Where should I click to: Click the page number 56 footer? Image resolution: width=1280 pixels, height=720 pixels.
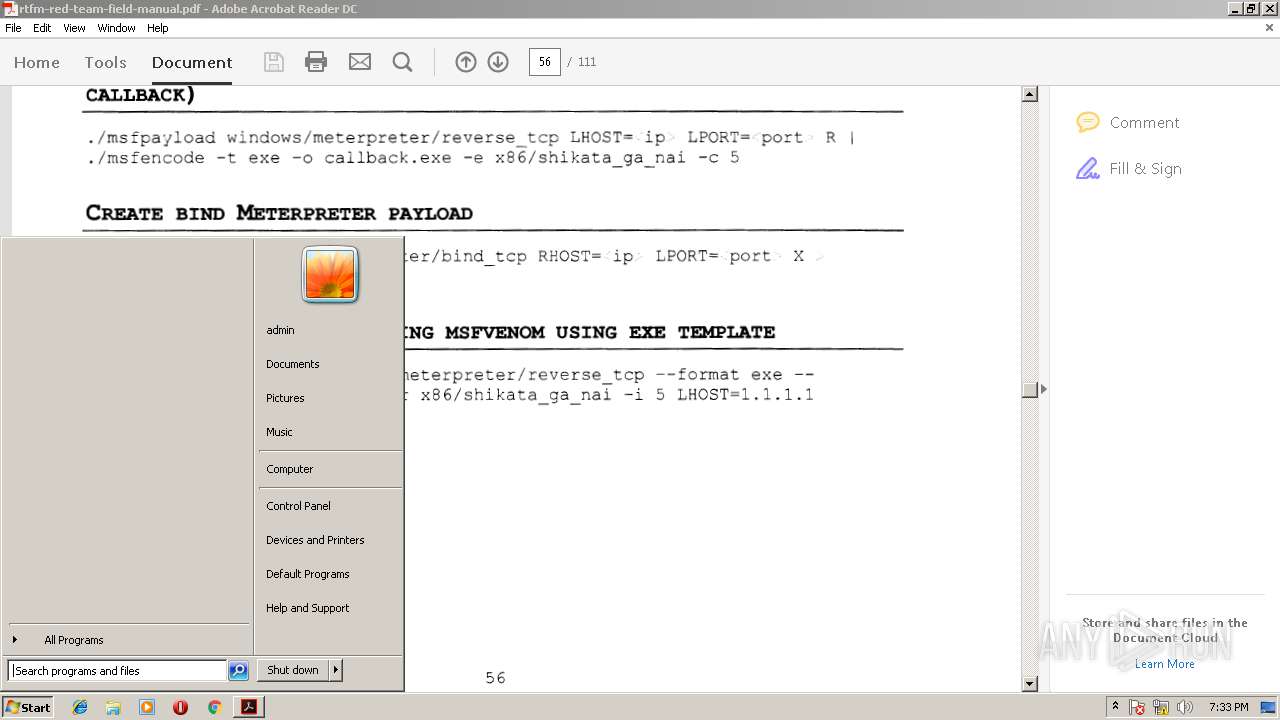point(496,678)
